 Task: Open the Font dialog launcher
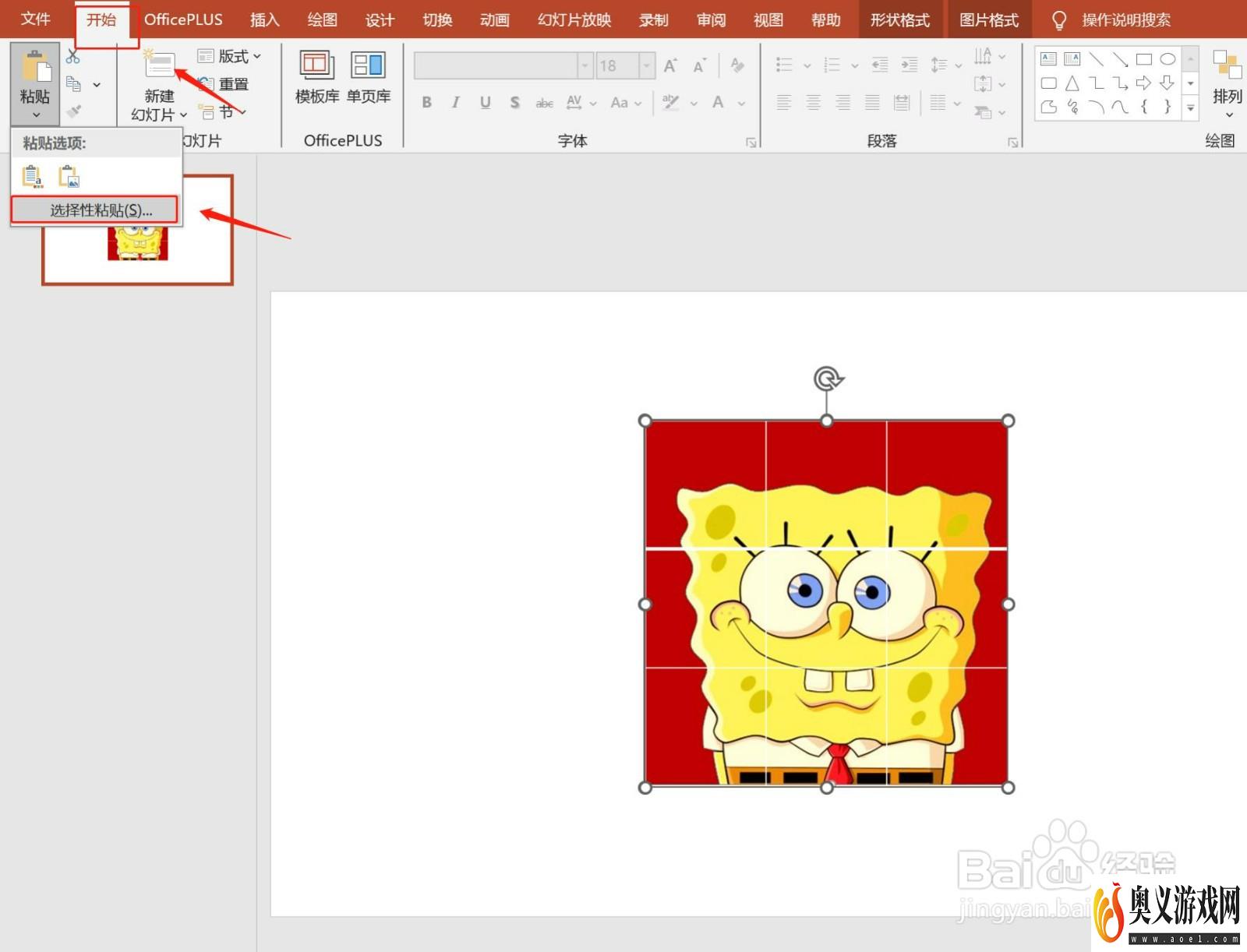(x=751, y=142)
